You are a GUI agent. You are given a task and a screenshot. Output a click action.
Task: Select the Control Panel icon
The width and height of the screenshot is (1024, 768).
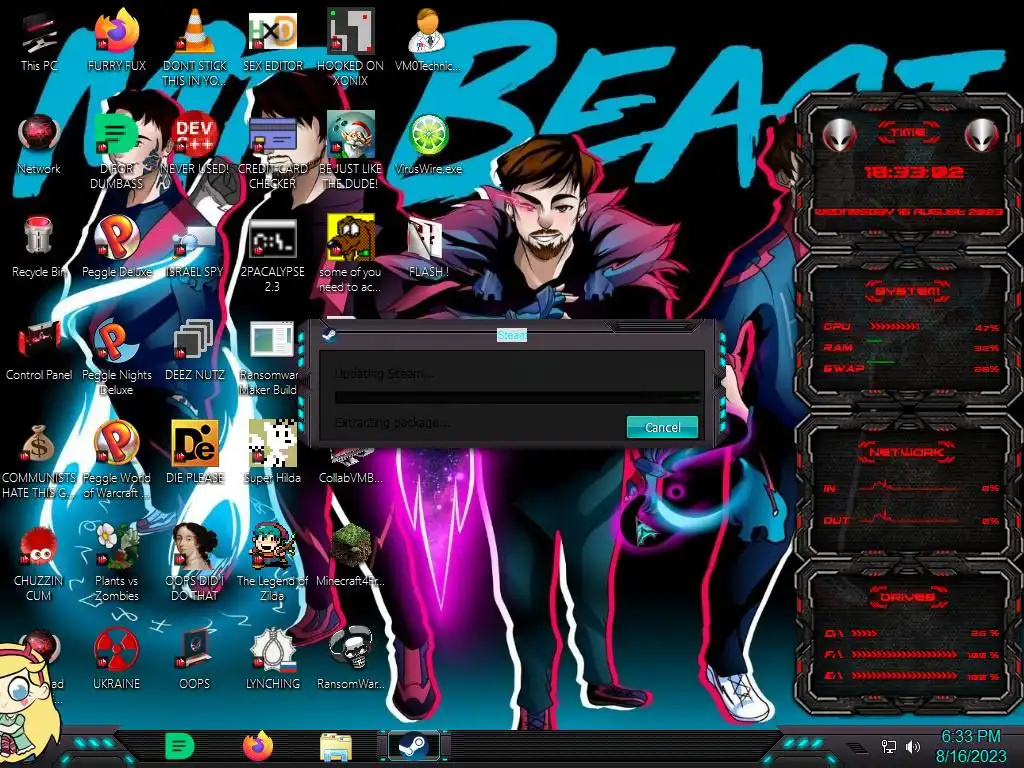click(x=39, y=350)
